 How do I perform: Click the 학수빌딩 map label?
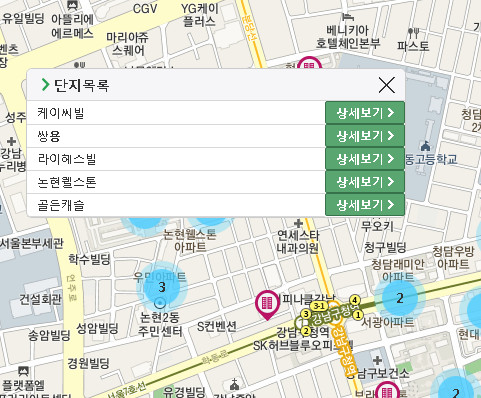[x=89, y=259]
